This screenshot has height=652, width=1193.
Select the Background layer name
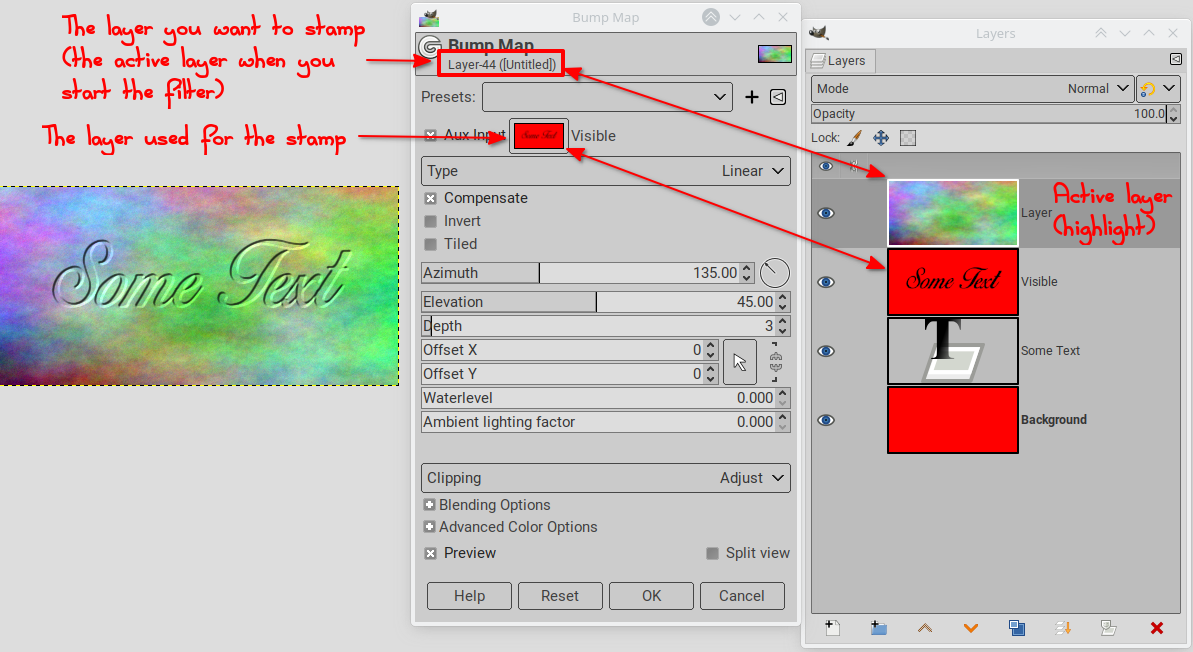(1054, 420)
